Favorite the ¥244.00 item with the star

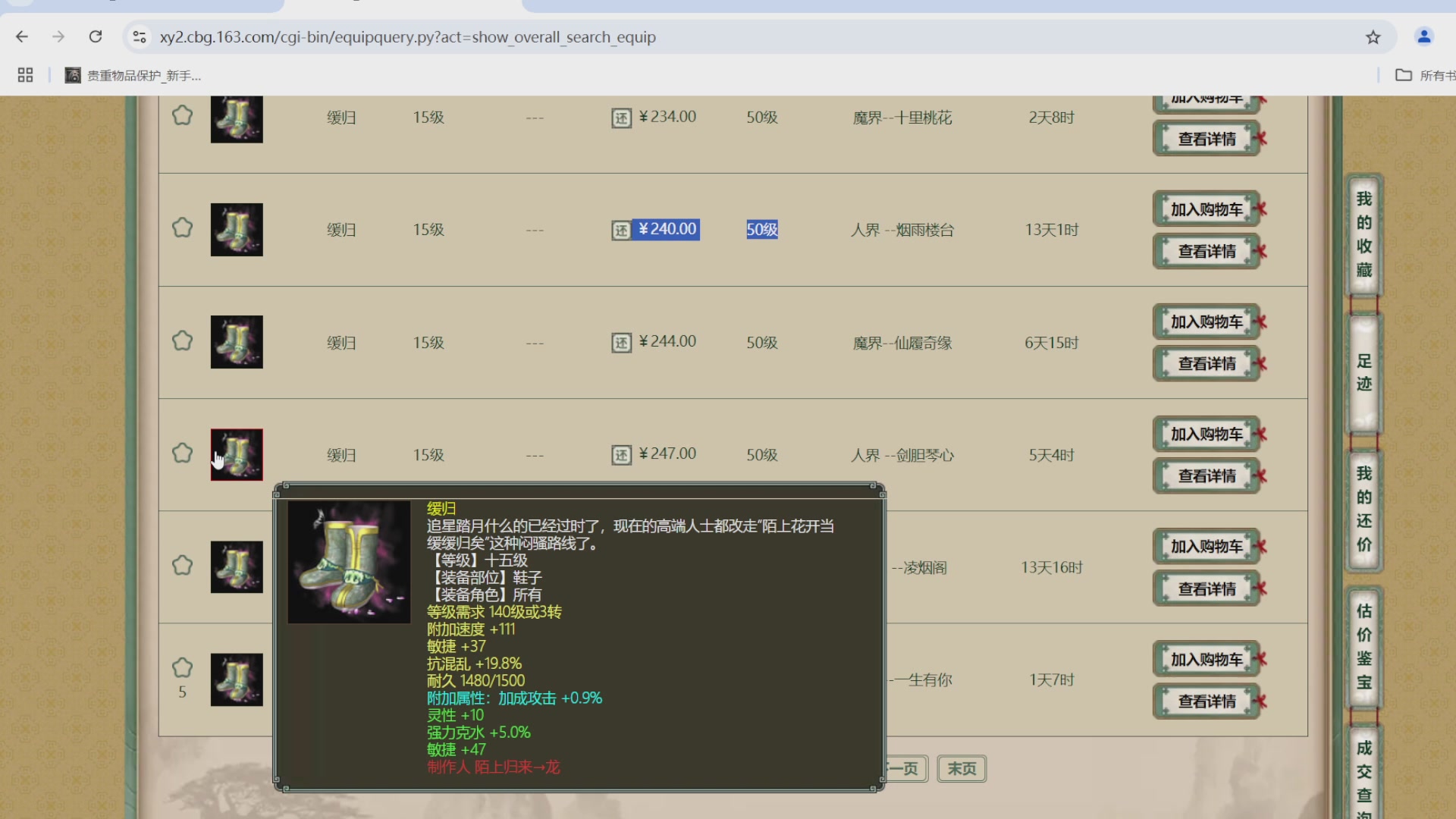coord(182,341)
